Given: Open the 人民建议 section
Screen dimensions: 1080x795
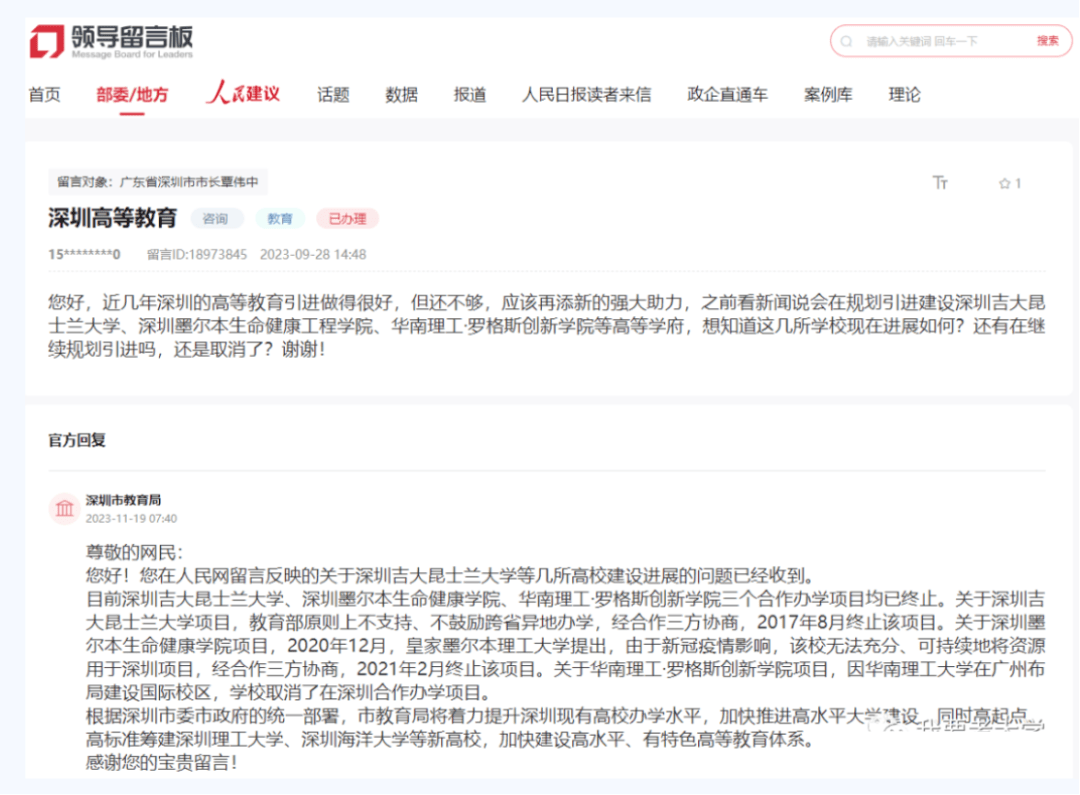Looking at the screenshot, I should click(x=245, y=93).
